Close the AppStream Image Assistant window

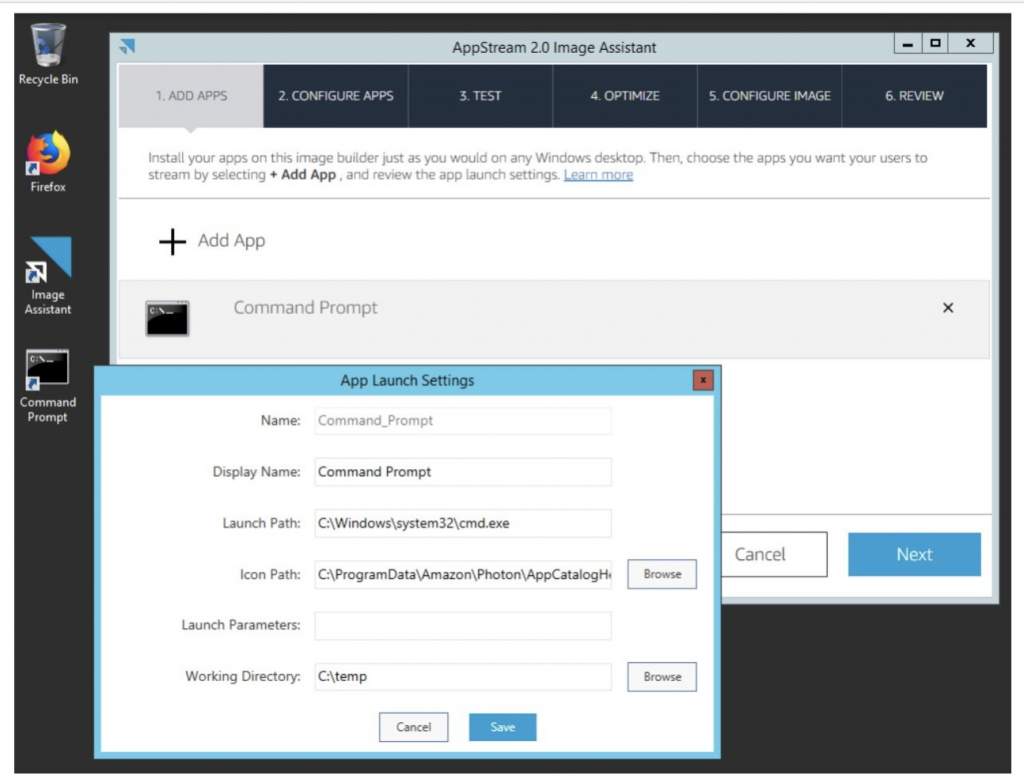(970, 44)
